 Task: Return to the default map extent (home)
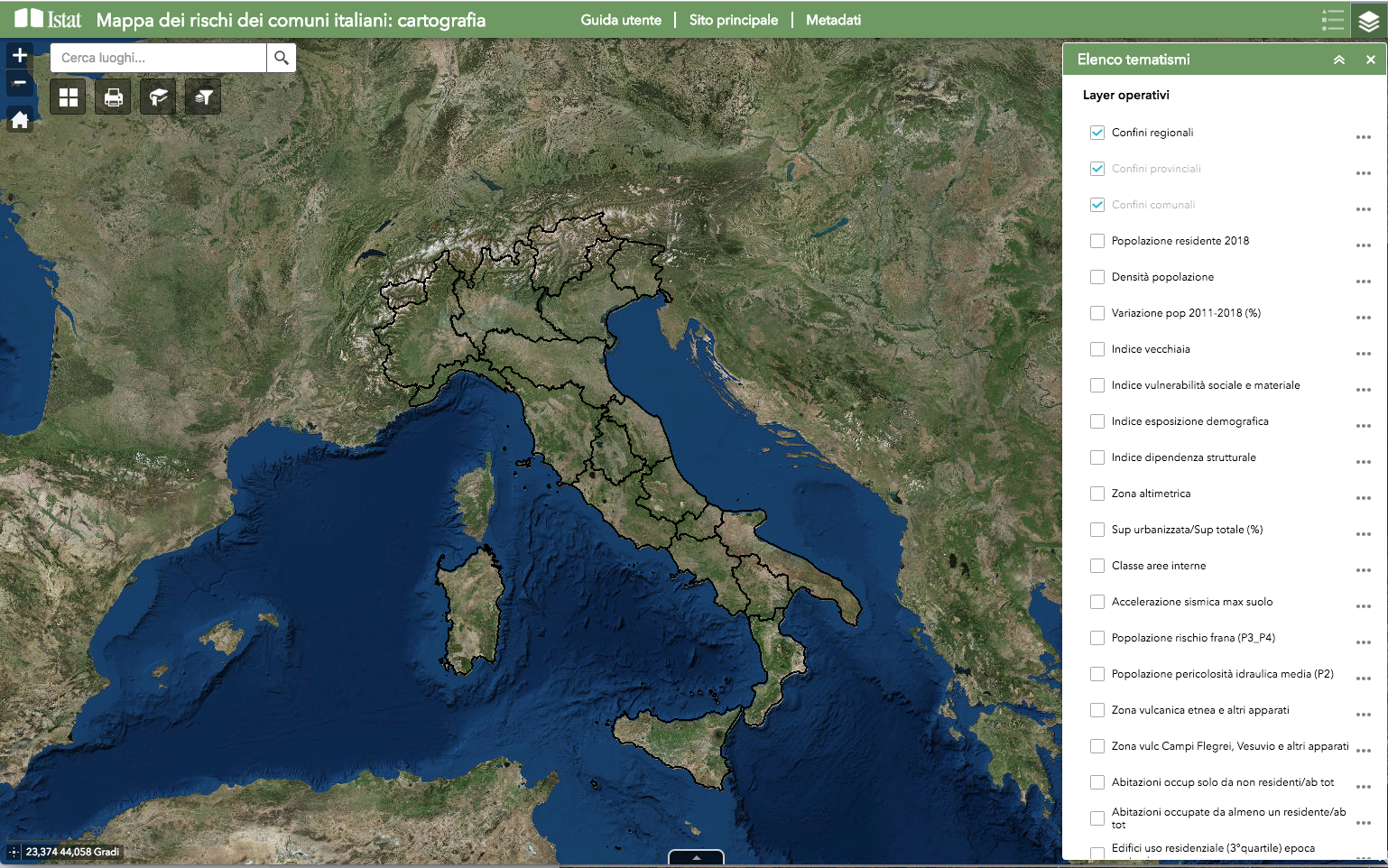click(20, 120)
